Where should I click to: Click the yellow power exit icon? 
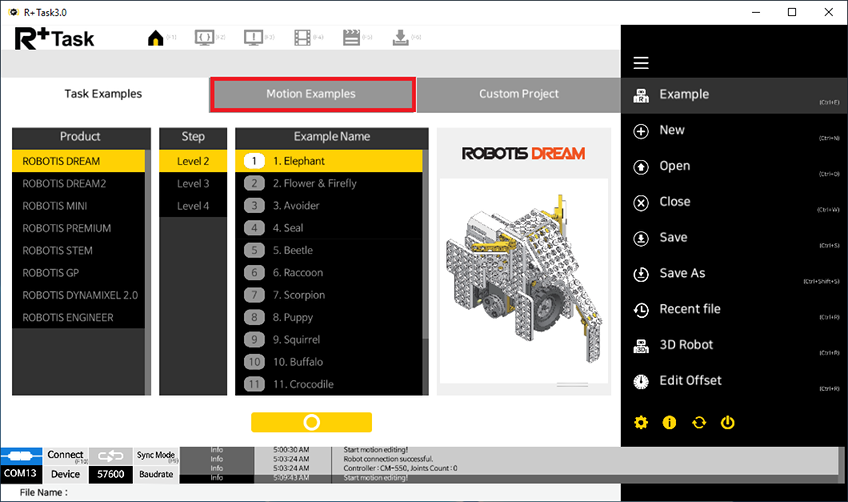click(x=728, y=422)
